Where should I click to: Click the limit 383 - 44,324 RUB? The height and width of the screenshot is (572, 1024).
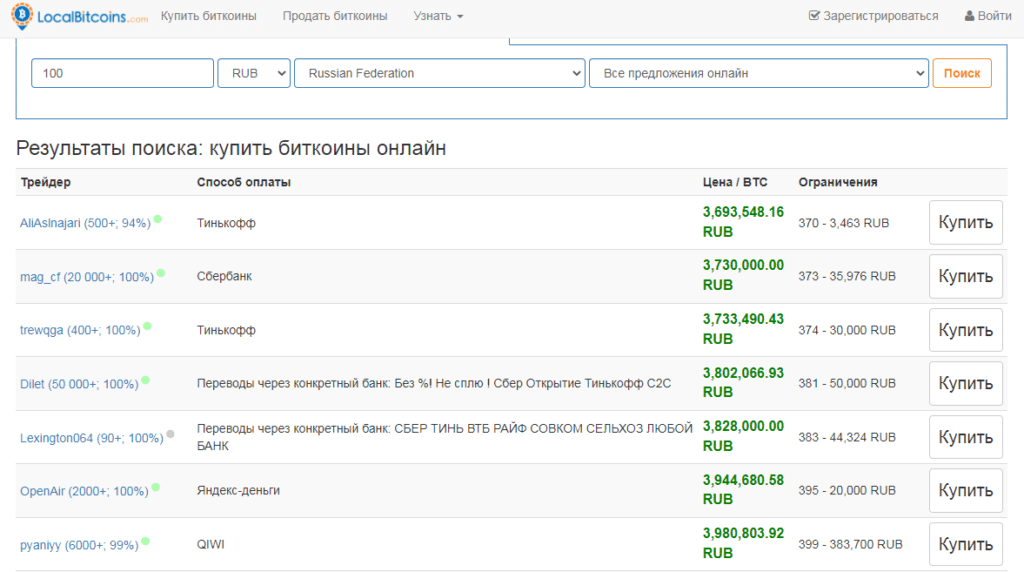click(x=847, y=437)
